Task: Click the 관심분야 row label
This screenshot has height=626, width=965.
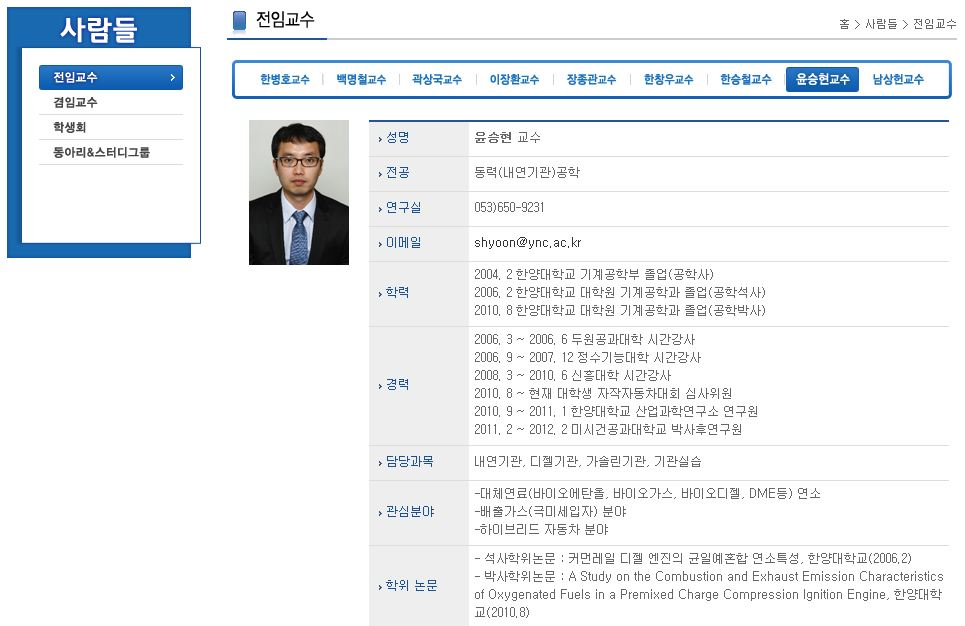Action: coord(409,512)
